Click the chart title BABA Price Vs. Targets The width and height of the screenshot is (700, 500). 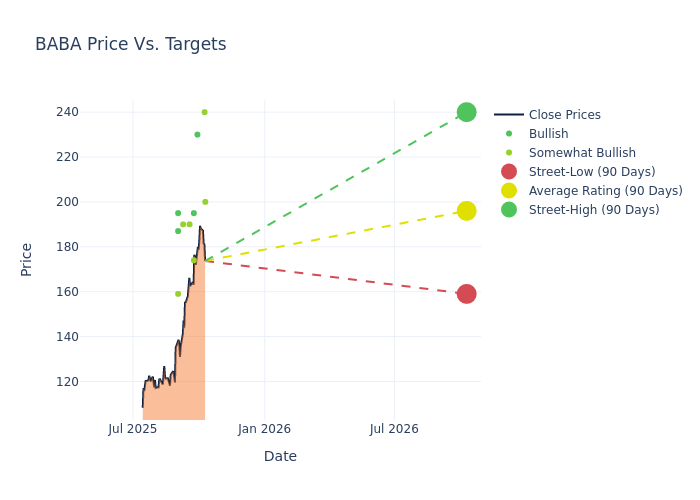(x=130, y=44)
